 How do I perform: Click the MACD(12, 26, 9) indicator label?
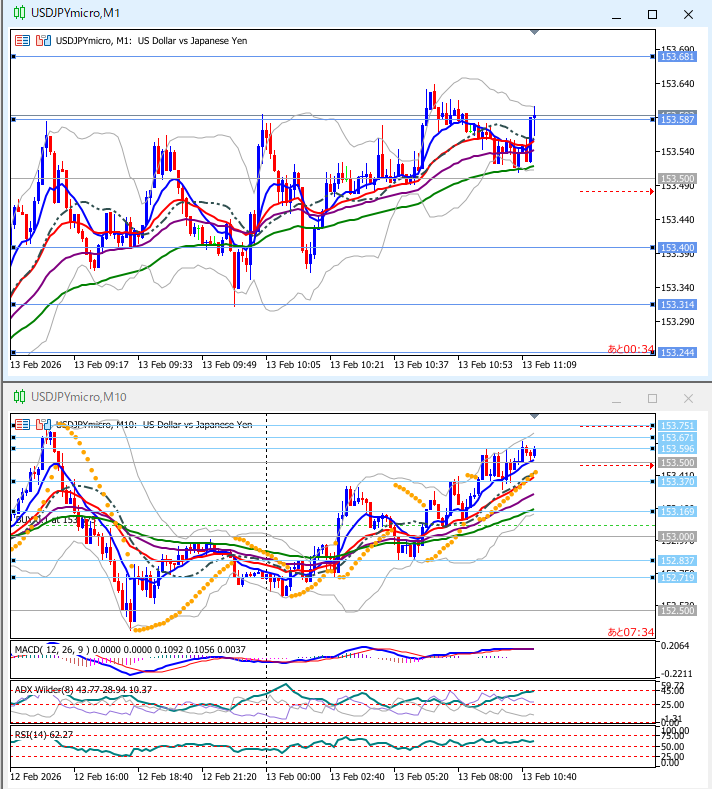50,650
